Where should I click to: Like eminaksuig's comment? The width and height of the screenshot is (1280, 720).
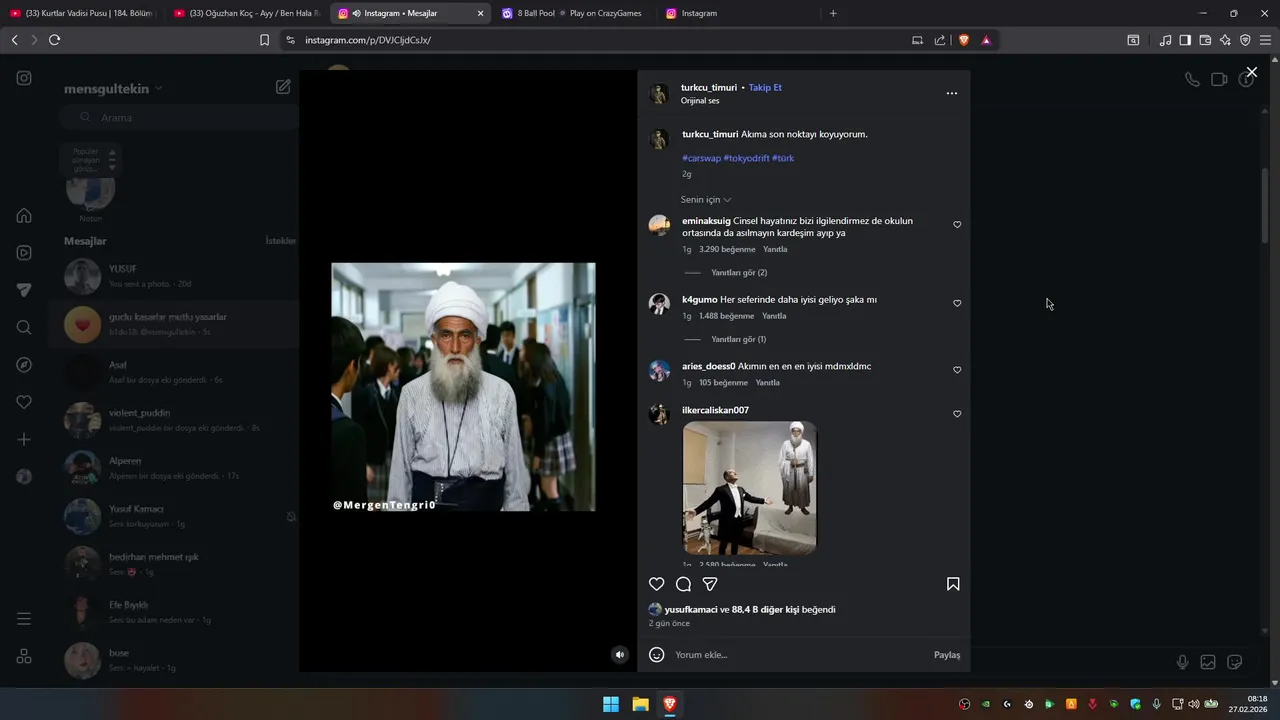pyautogui.click(x=957, y=225)
